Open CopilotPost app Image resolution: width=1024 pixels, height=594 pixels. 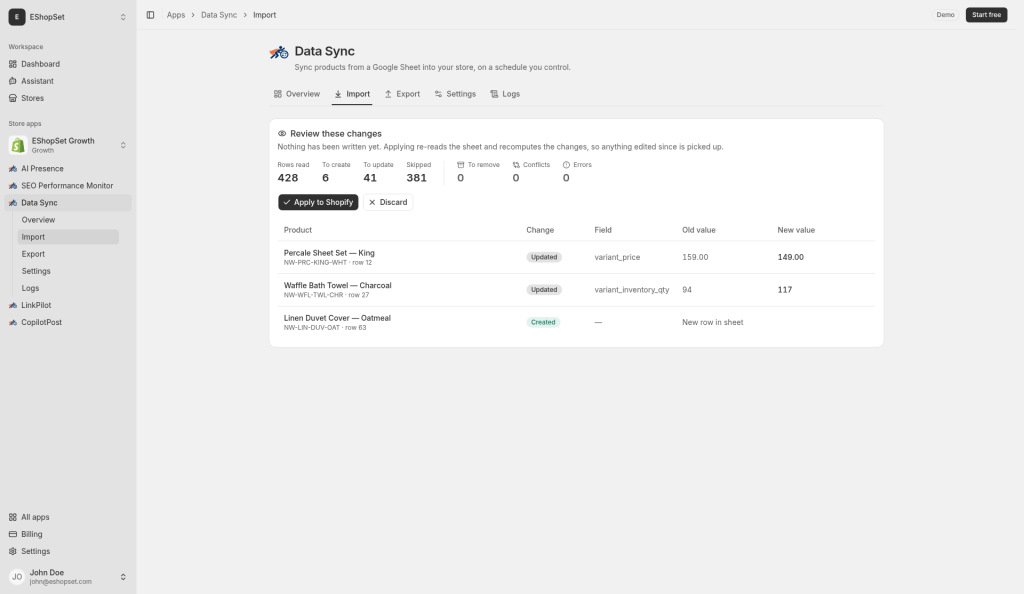point(68,322)
